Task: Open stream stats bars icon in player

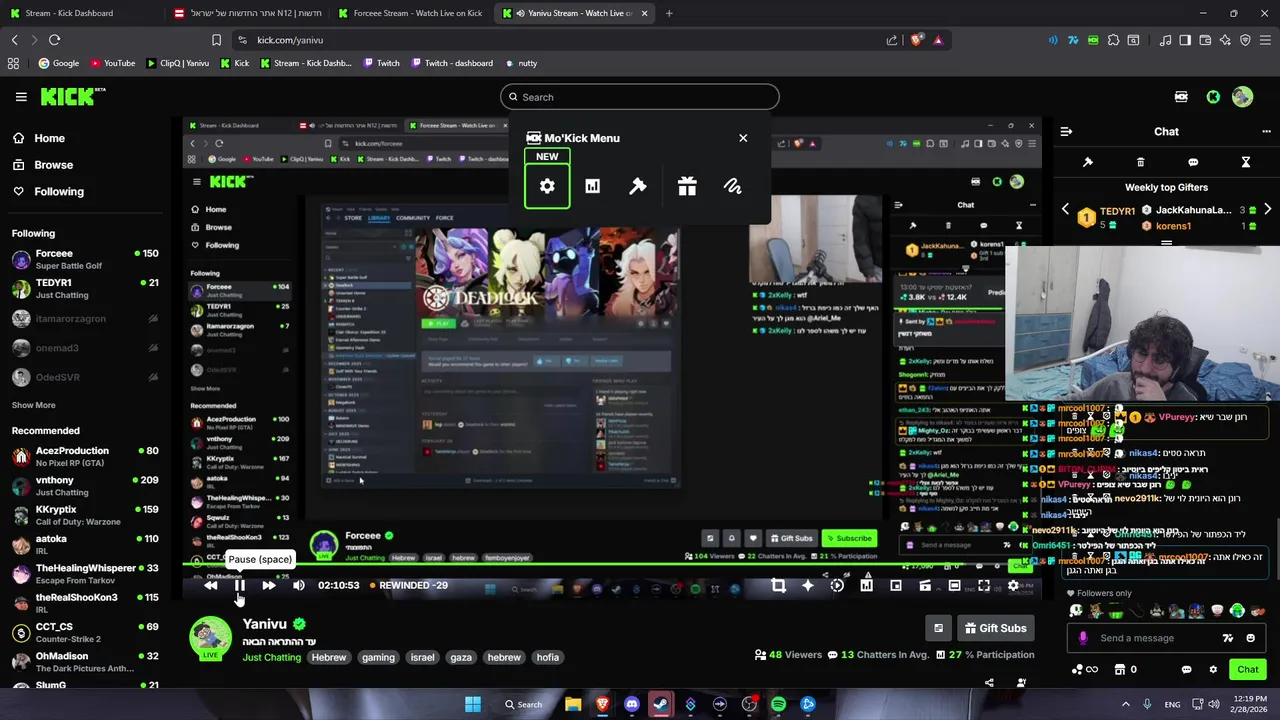Action: pos(866,586)
